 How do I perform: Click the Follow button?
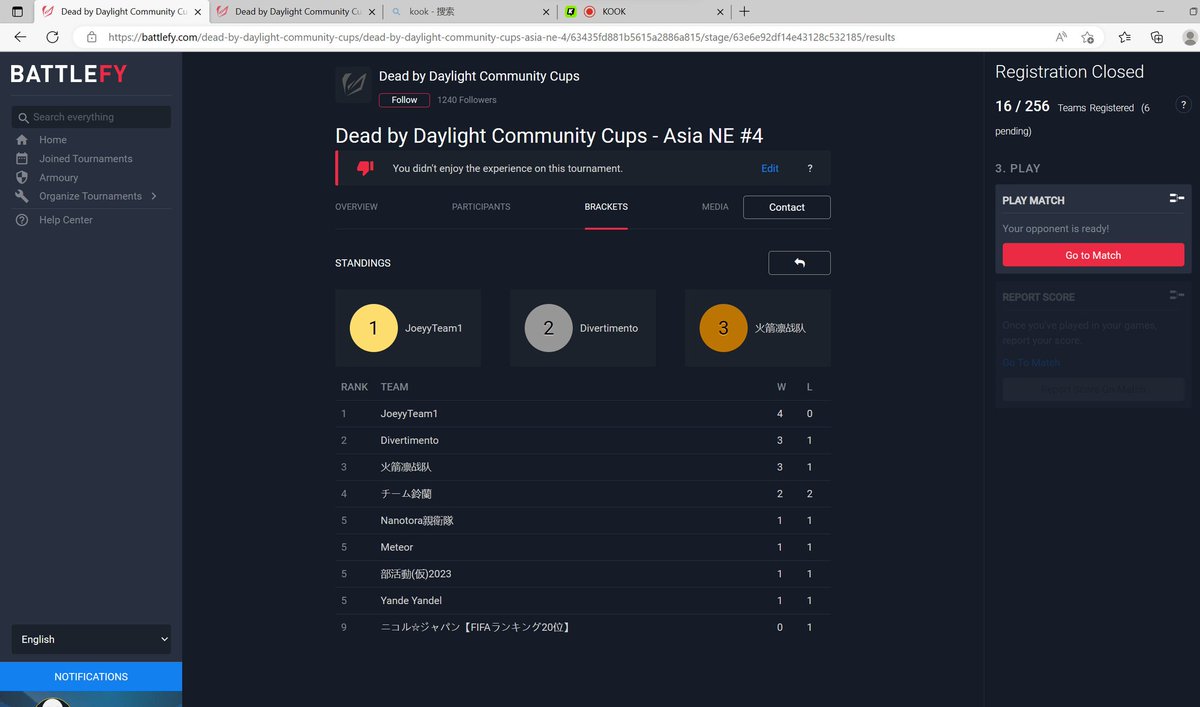tap(404, 100)
